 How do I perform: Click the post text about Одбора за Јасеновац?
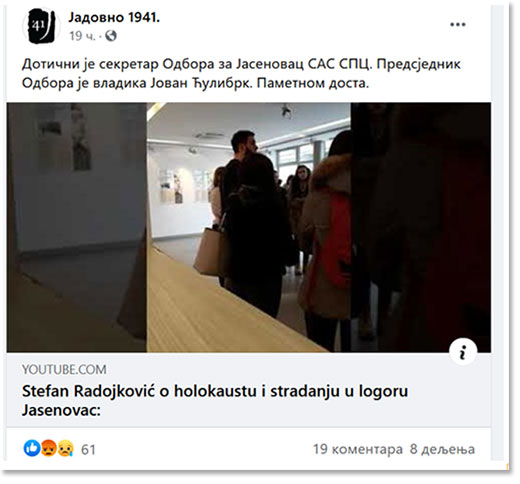click(243, 74)
